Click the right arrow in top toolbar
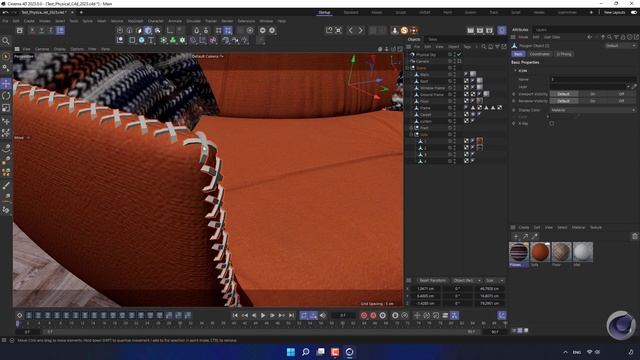This screenshot has height=360, width=640. [360, 30]
